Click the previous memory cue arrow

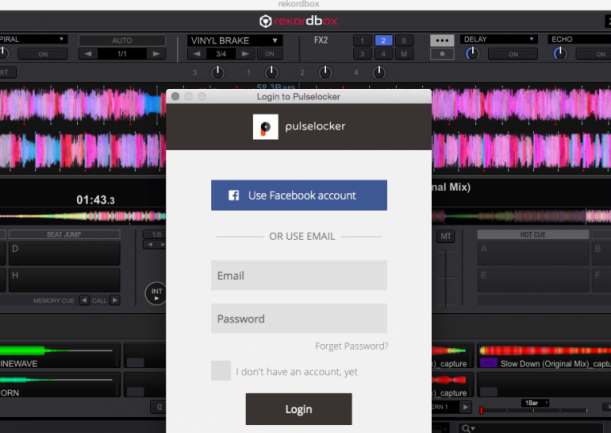click(x=84, y=299)
